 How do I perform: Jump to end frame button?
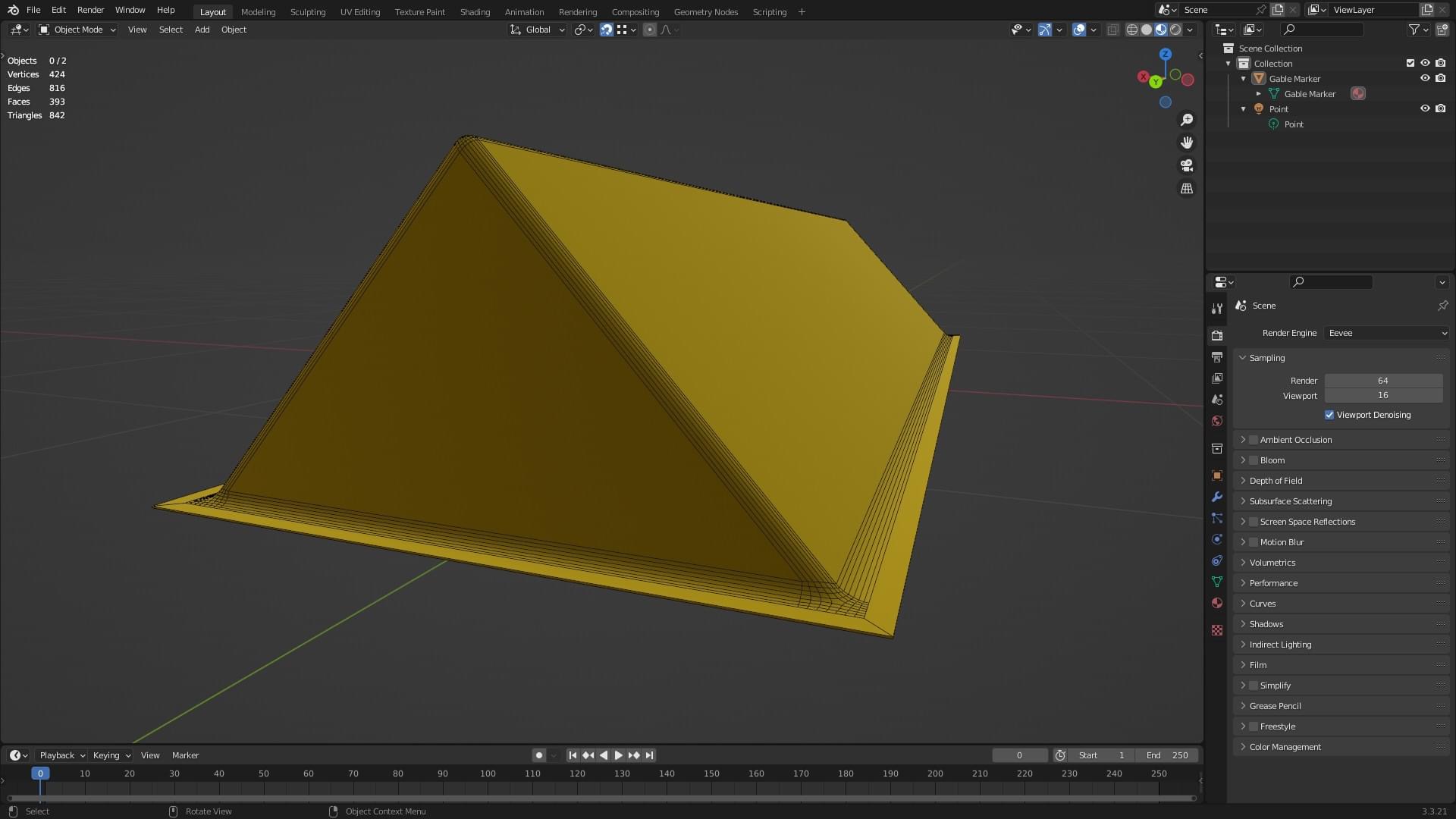pyautogui.click(x=650, y=755)
